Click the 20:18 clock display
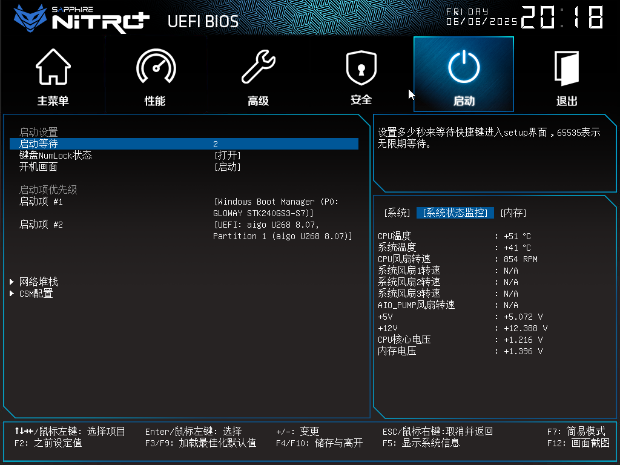Viewport: 620px width, 465px height. [562, 17]
